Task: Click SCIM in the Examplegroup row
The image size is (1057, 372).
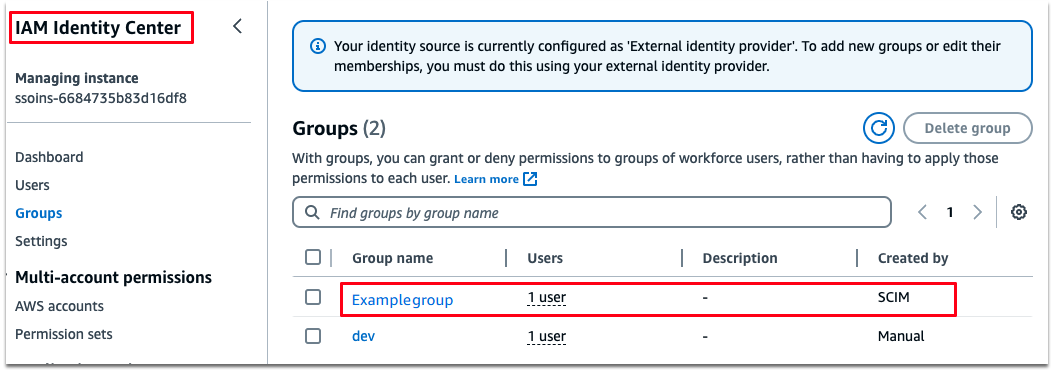Action: [893, 297]
